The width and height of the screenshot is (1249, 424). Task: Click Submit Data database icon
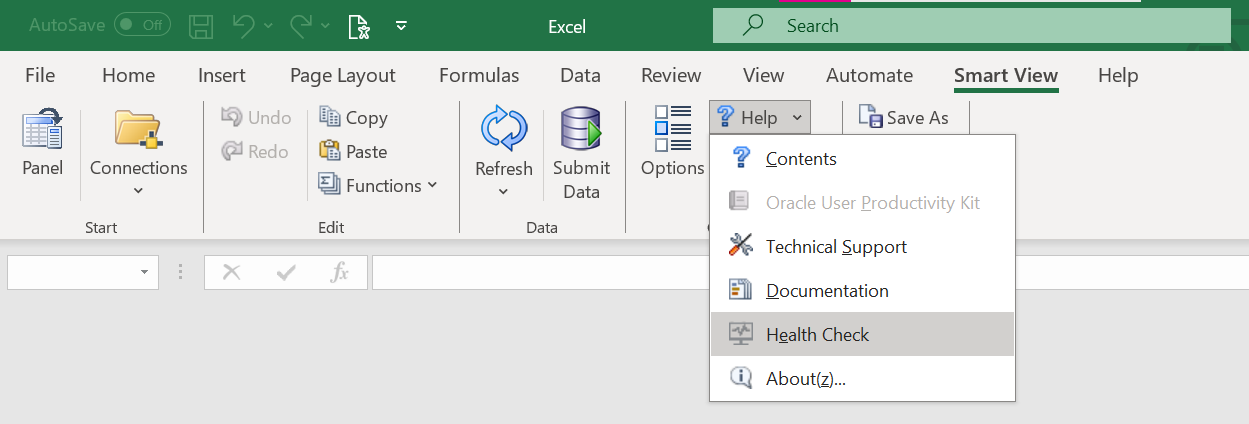click(x=581, y=130)
